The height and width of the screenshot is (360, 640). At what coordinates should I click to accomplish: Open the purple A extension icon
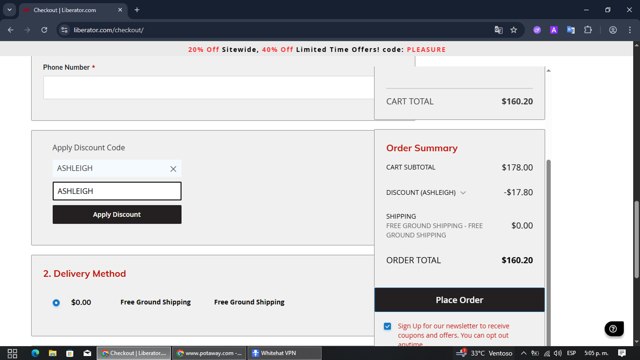554,30
